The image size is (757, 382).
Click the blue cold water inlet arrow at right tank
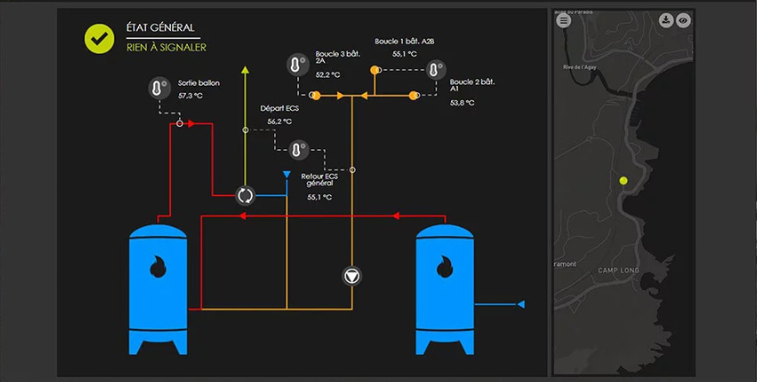point(521,304)
